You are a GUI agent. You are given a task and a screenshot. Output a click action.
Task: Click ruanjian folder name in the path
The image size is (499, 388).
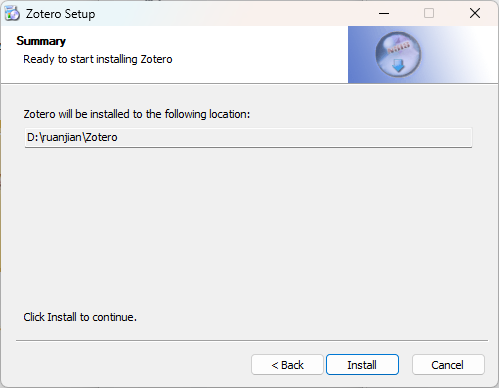click(61, 137)
